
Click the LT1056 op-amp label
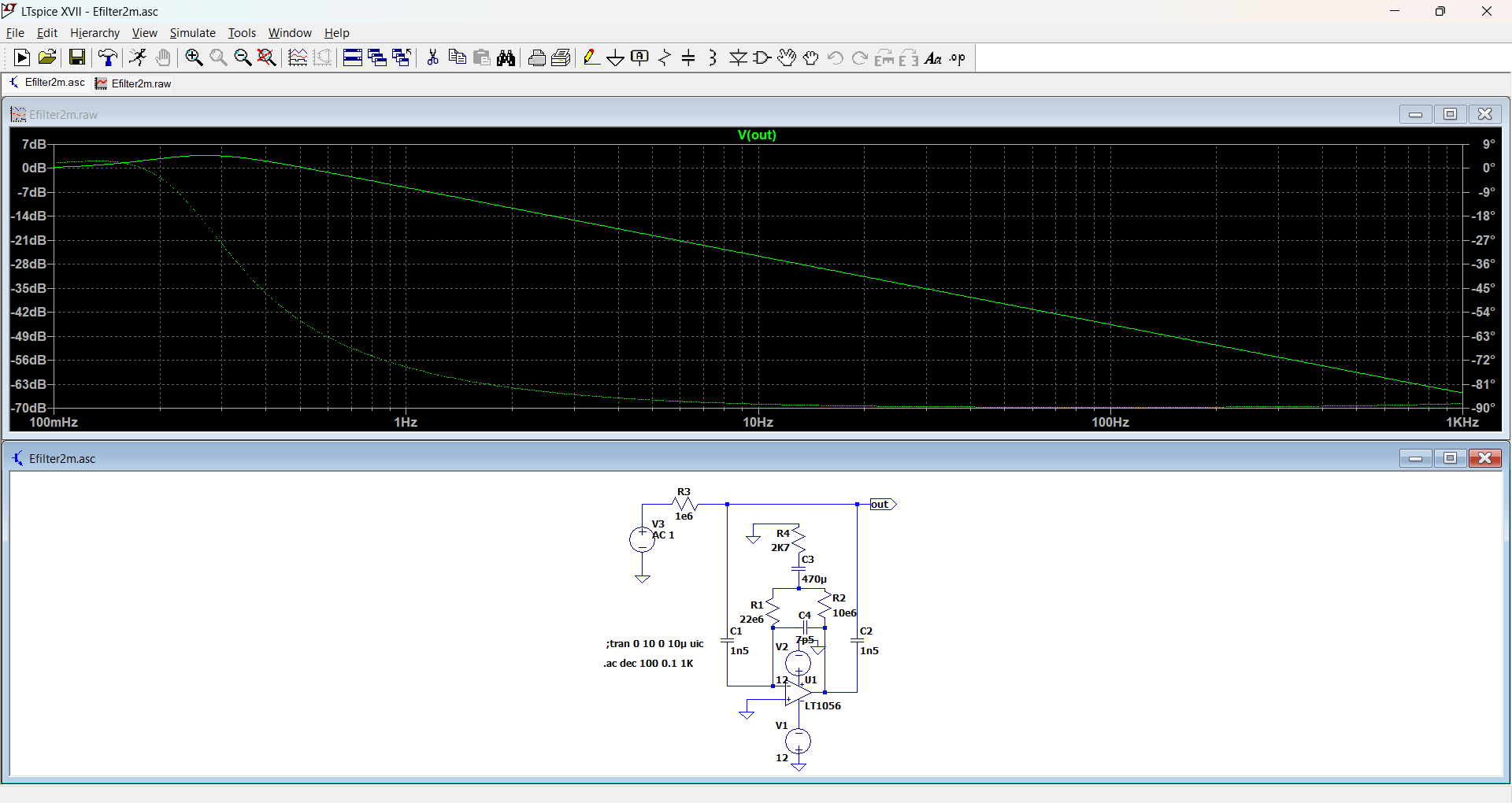coord(822,706)
